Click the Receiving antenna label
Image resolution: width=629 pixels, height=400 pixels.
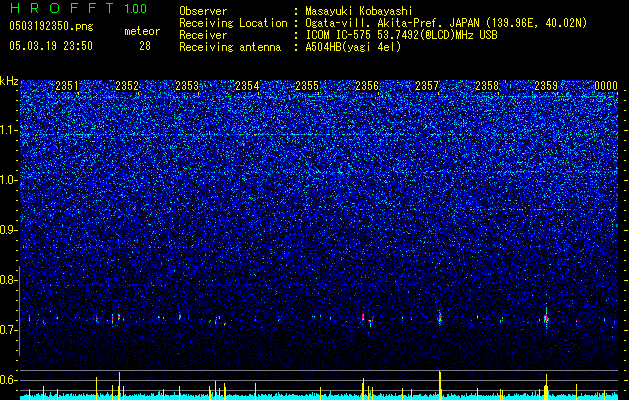point(230,47)
